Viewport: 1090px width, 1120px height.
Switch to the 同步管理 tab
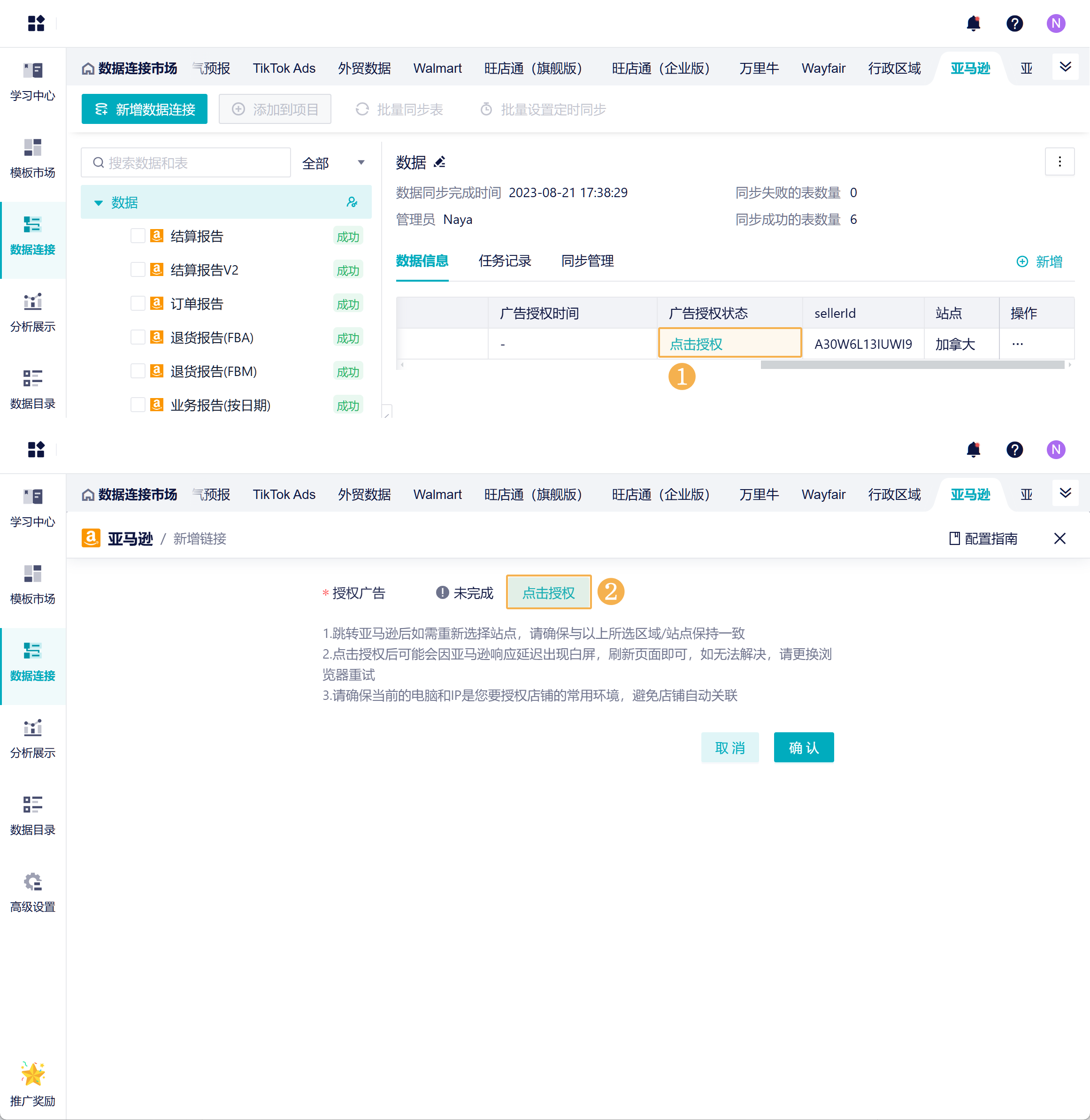pyautogui.click(x=587, y=261)
